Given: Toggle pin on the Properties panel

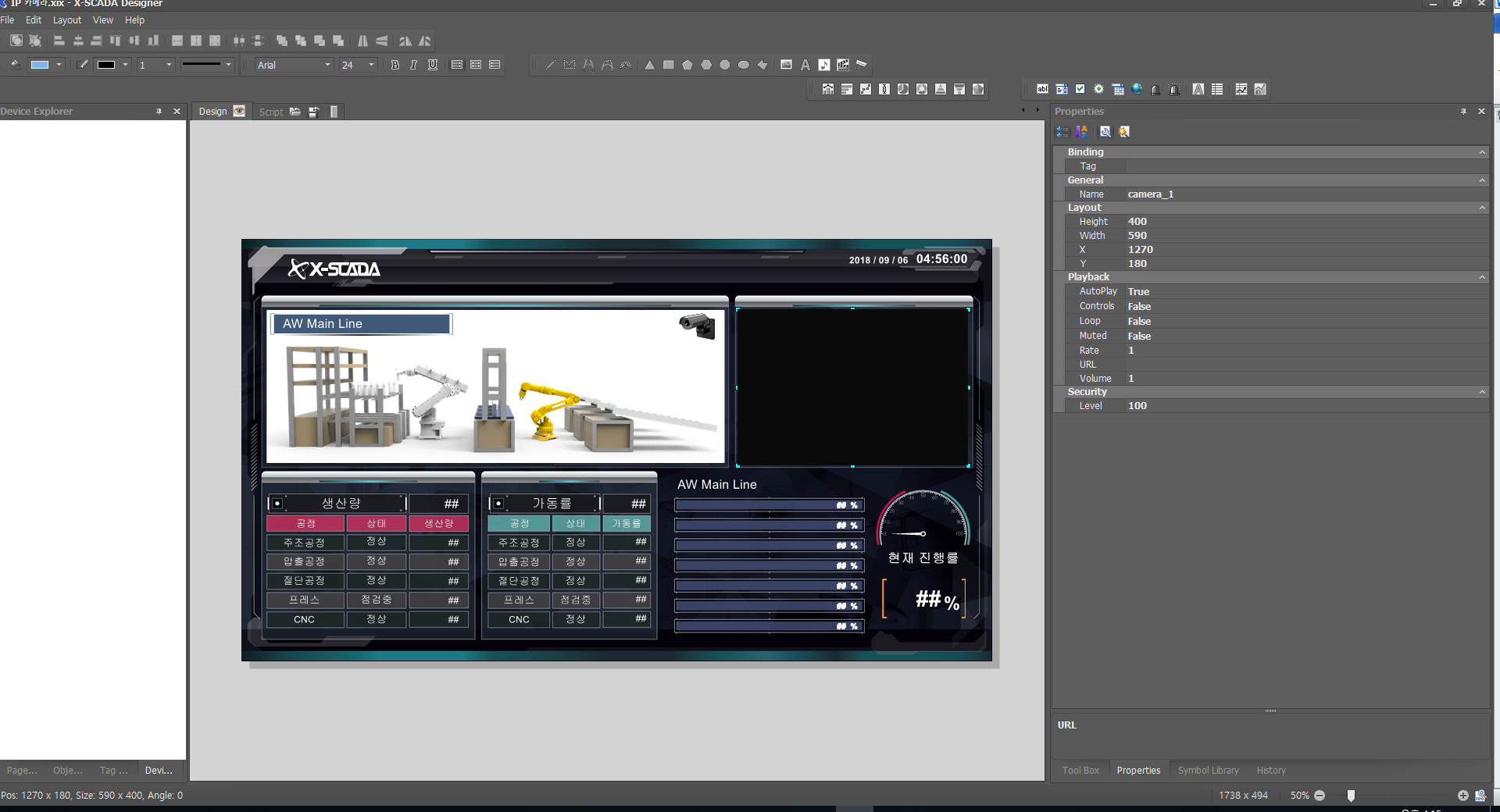Looking at the screenshot, I should pyautogui.click(x=1463, y=112).
